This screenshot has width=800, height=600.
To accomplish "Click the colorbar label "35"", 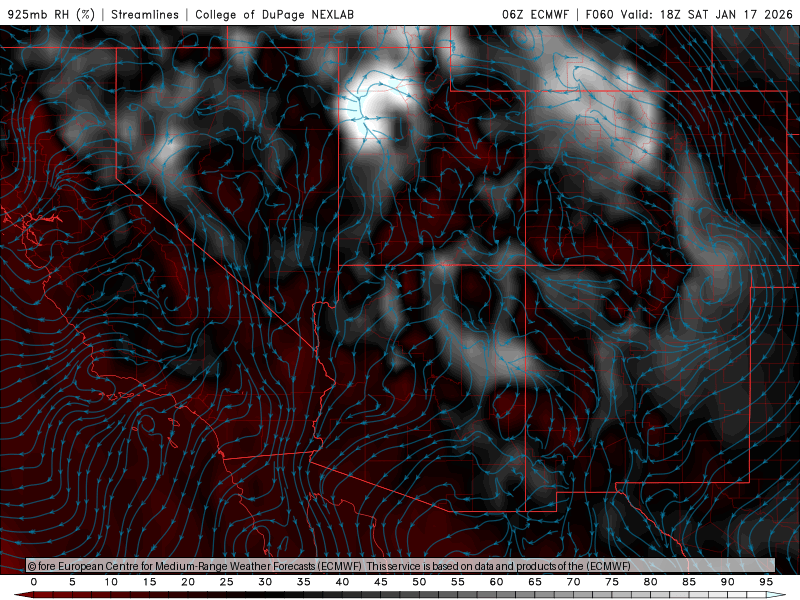I will pos(304,582).
